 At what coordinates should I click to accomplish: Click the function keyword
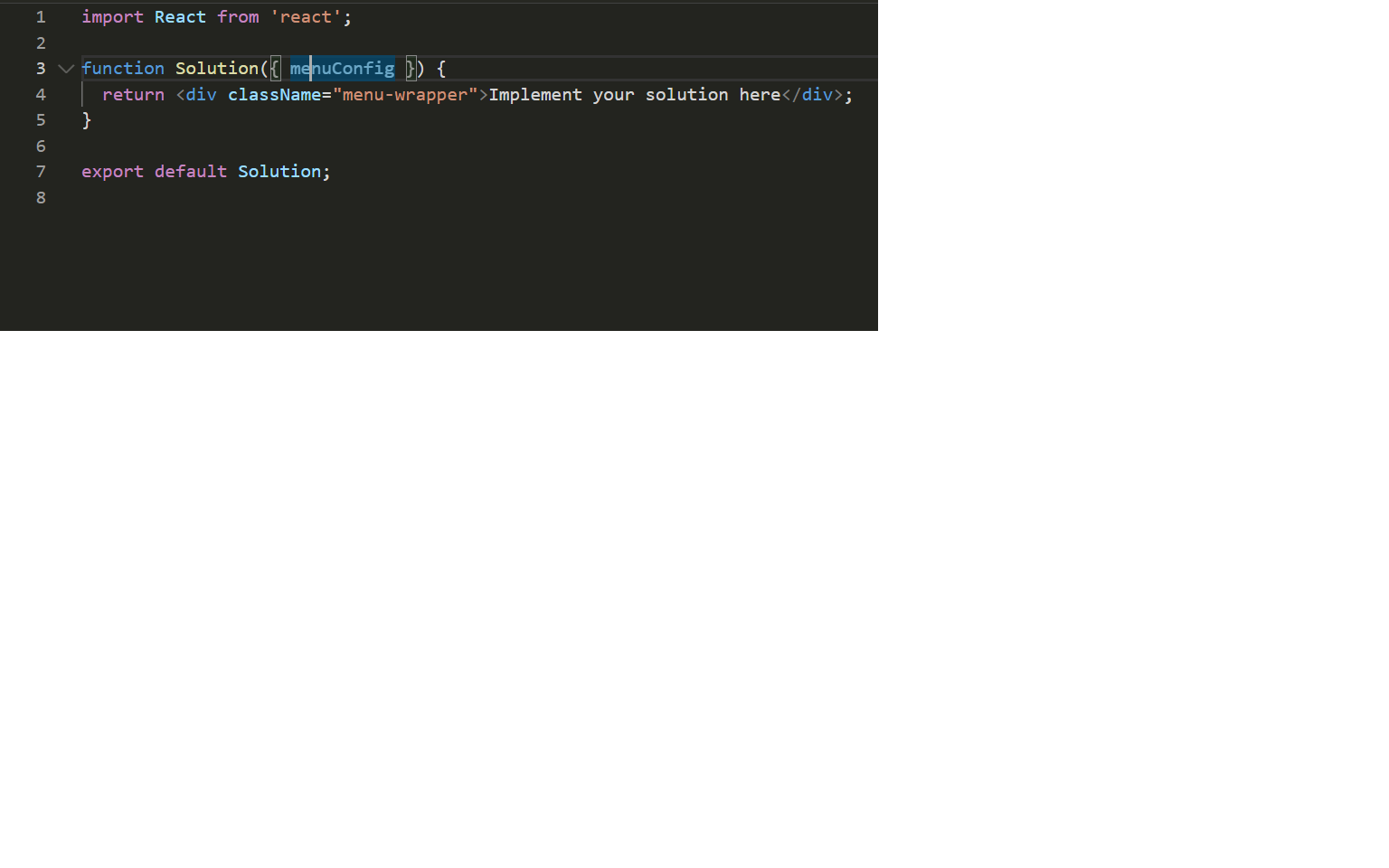coord(123,68)
